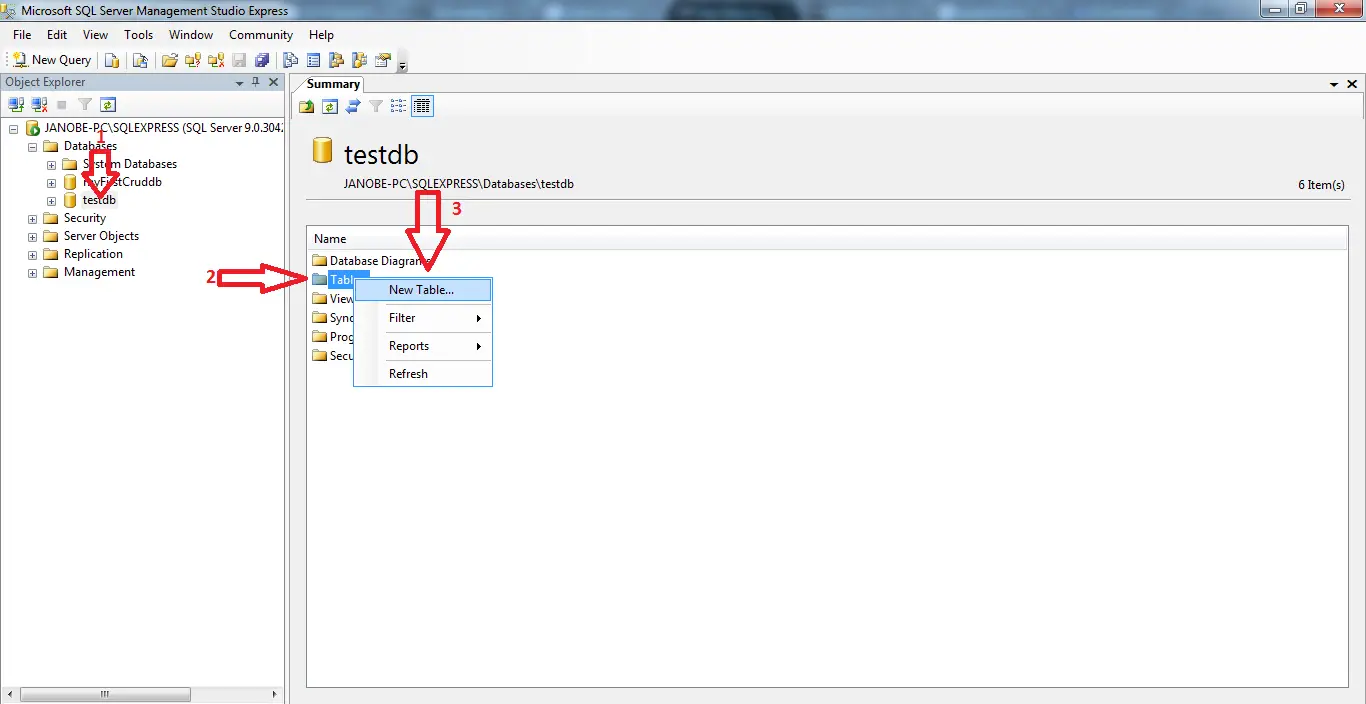Screen dimensions: 1366x704
Task: Select the Server Objects folder
Action: click(x=101, y=236)
